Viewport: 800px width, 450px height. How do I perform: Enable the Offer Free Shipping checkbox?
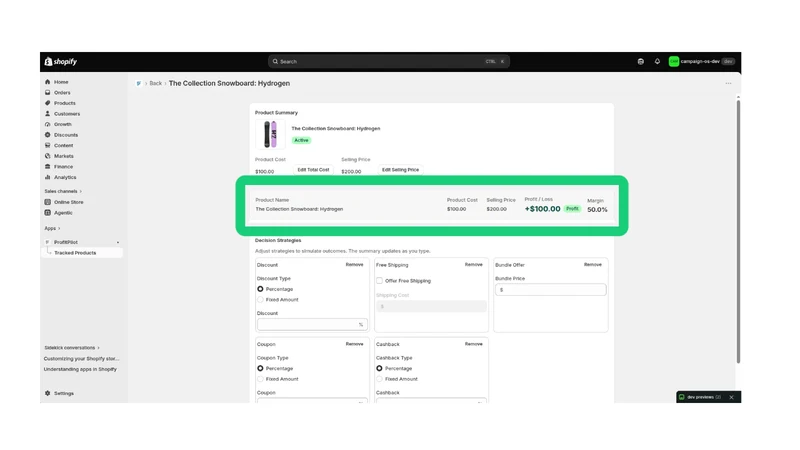click(379, 281)
